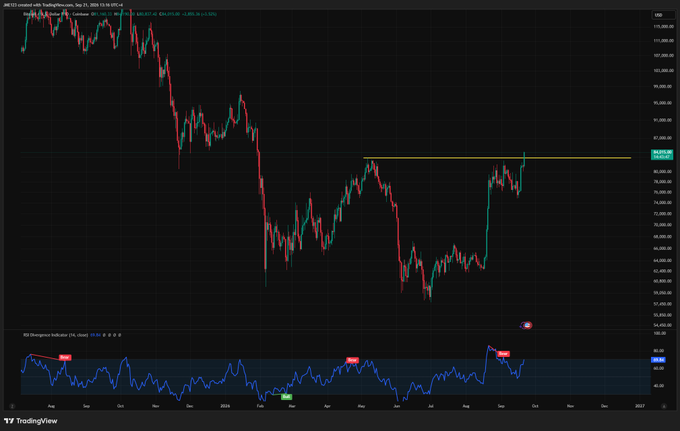Click the TradingView logo
This screenshot has height=431, width=680.
pyautogui.click(x=31, y=421)
